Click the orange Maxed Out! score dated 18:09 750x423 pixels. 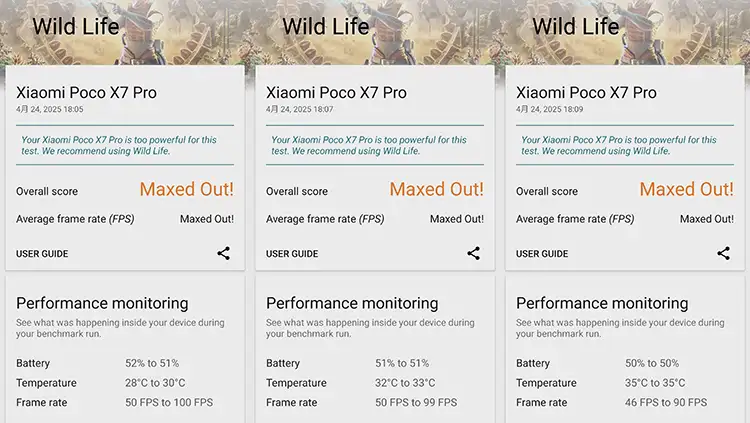click(x=686, y=189)
